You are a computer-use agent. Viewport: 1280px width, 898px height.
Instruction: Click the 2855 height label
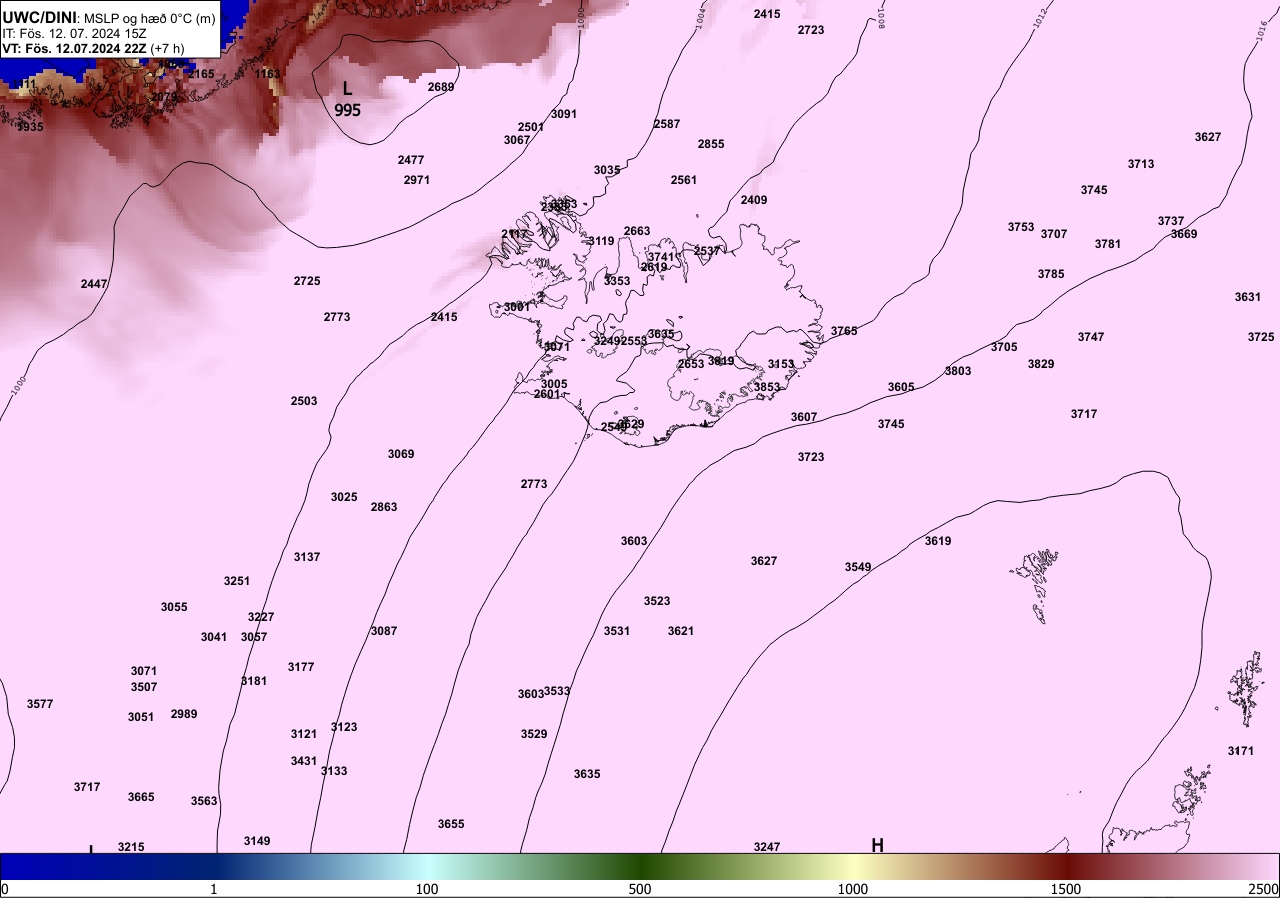point(711,144)
